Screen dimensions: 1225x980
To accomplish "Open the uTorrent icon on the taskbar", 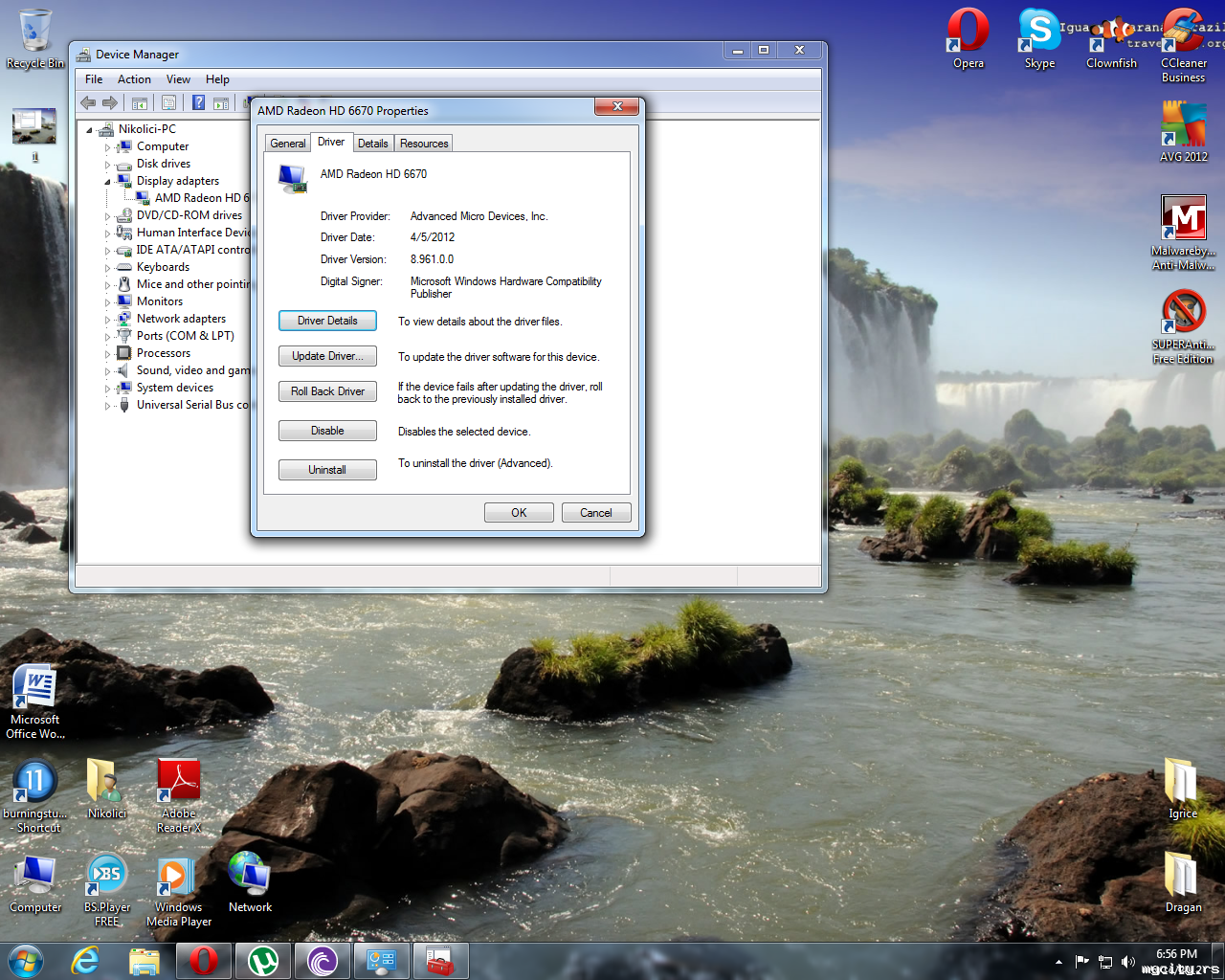I will (x=263, y=961).
